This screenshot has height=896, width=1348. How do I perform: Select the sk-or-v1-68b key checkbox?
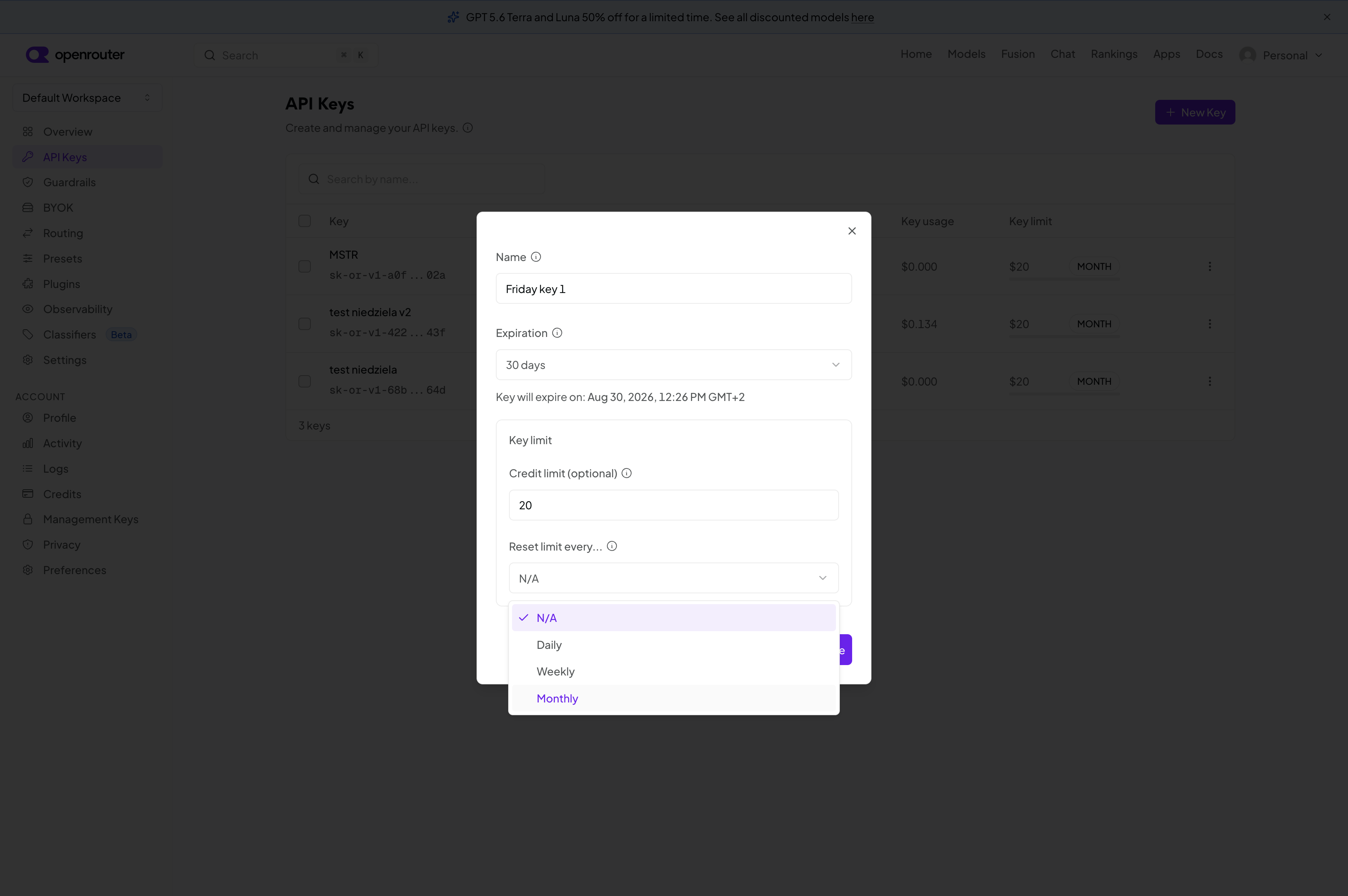(x=305, y=381)
